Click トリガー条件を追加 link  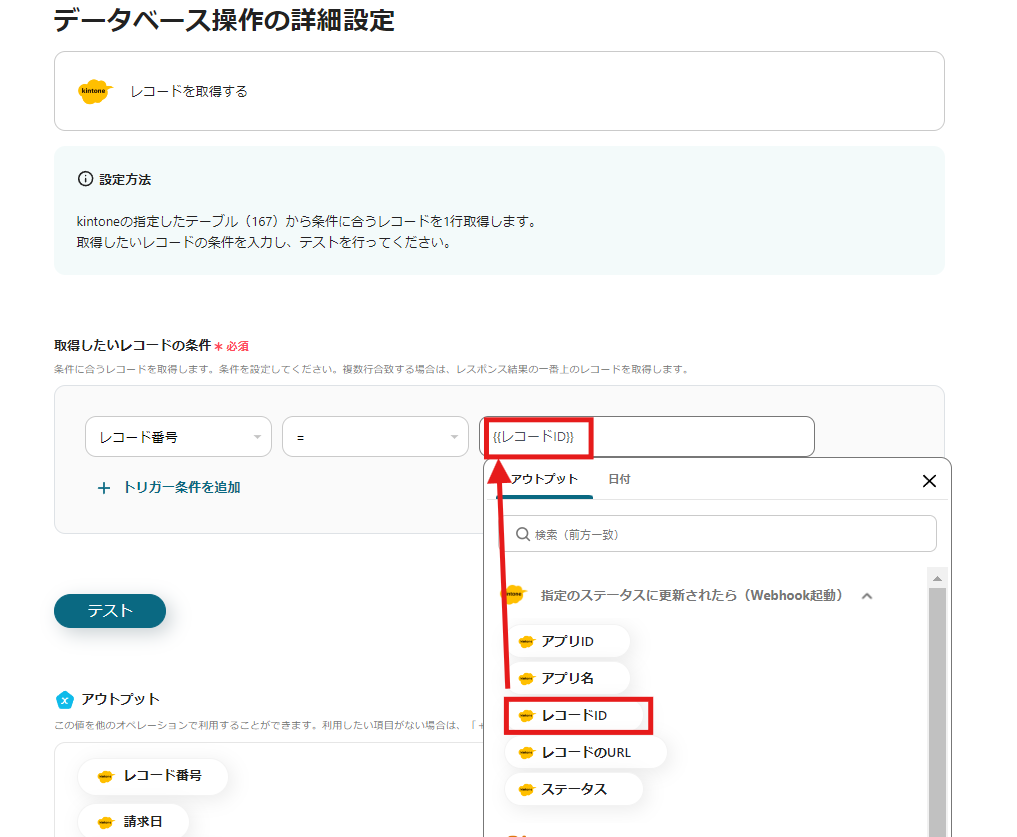[180, 488]
